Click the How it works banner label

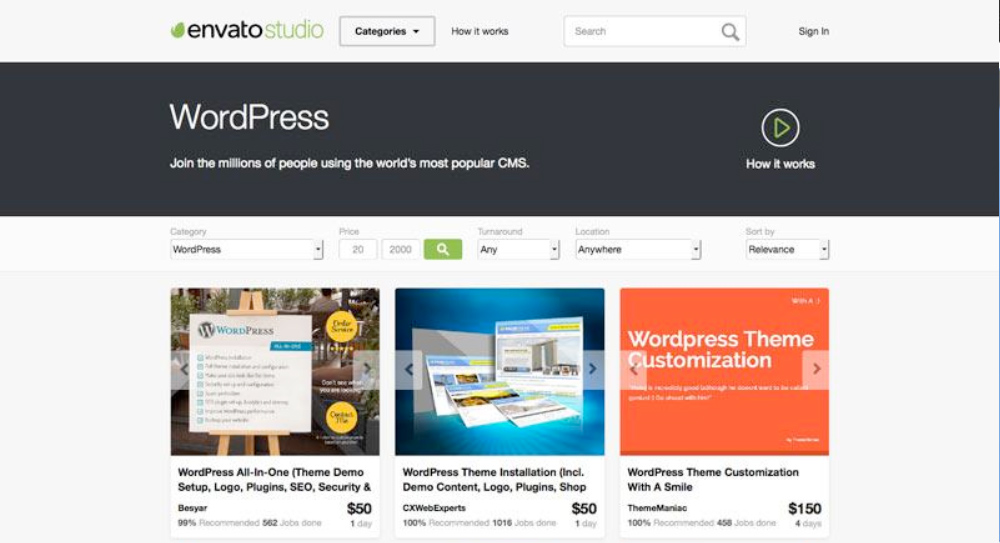click(x=780, y=164)
